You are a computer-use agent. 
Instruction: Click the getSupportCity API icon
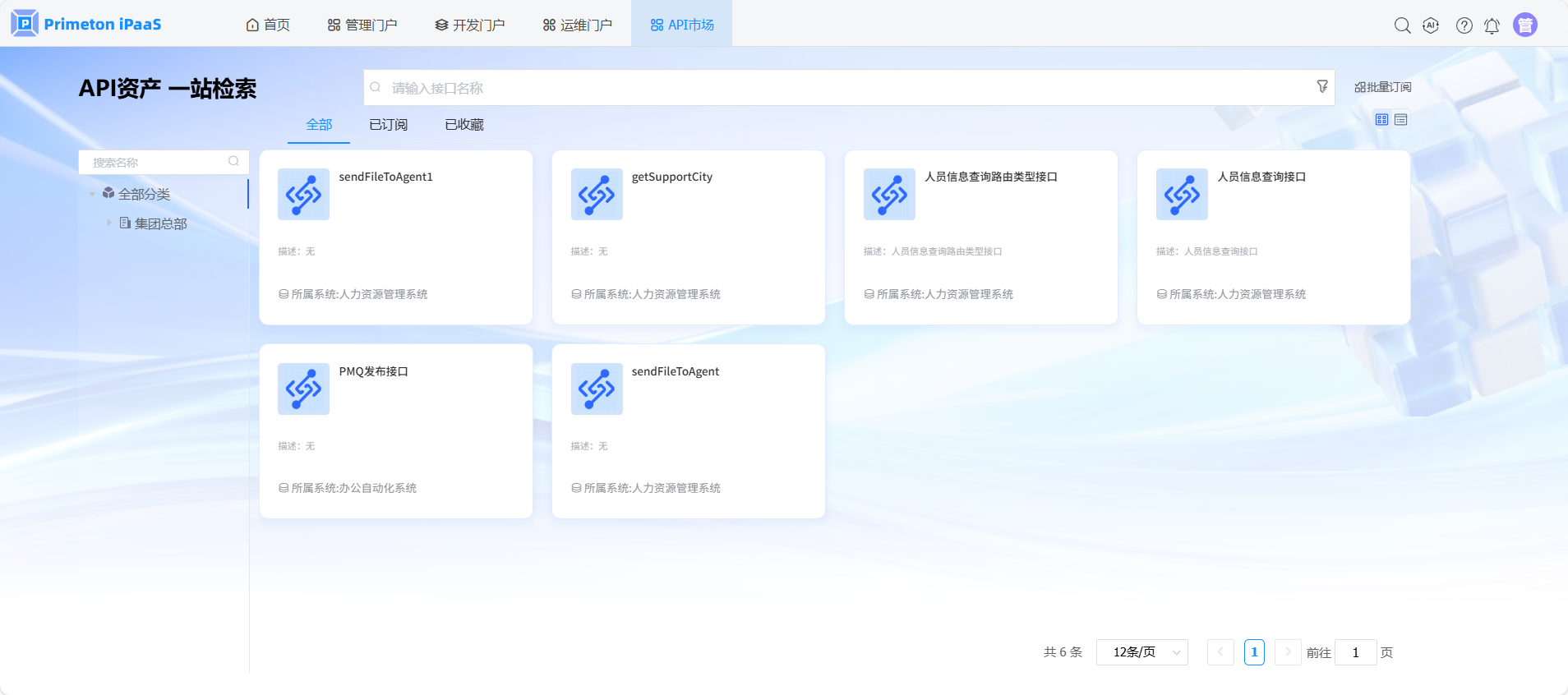click(597, 194)
